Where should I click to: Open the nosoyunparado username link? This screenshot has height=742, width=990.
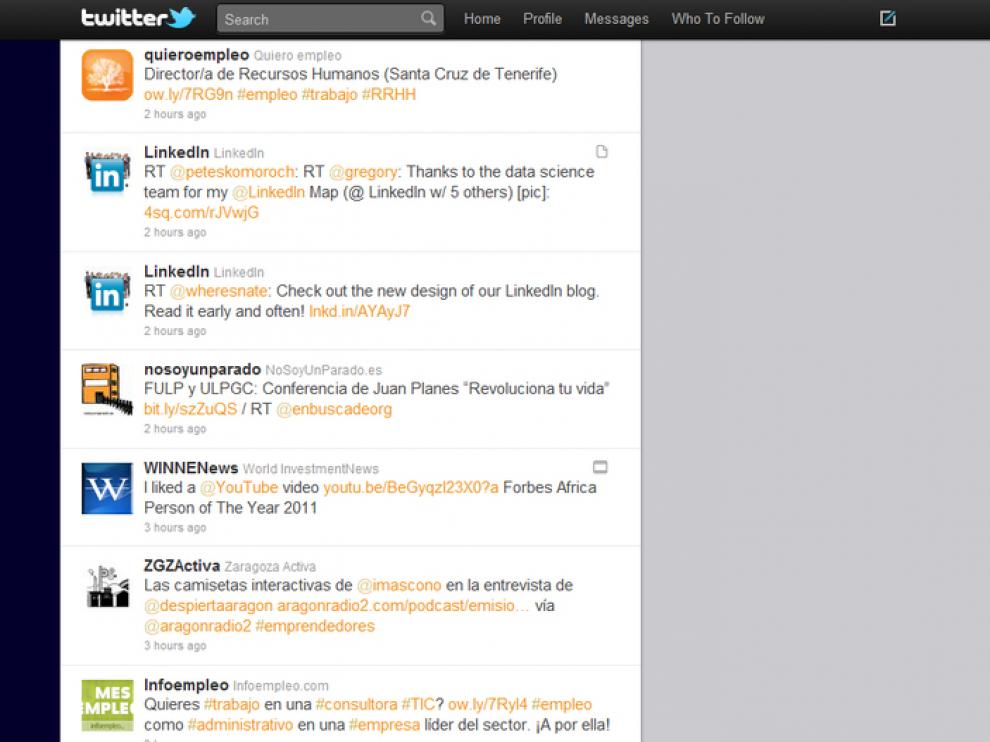click(x=202, y=369)
